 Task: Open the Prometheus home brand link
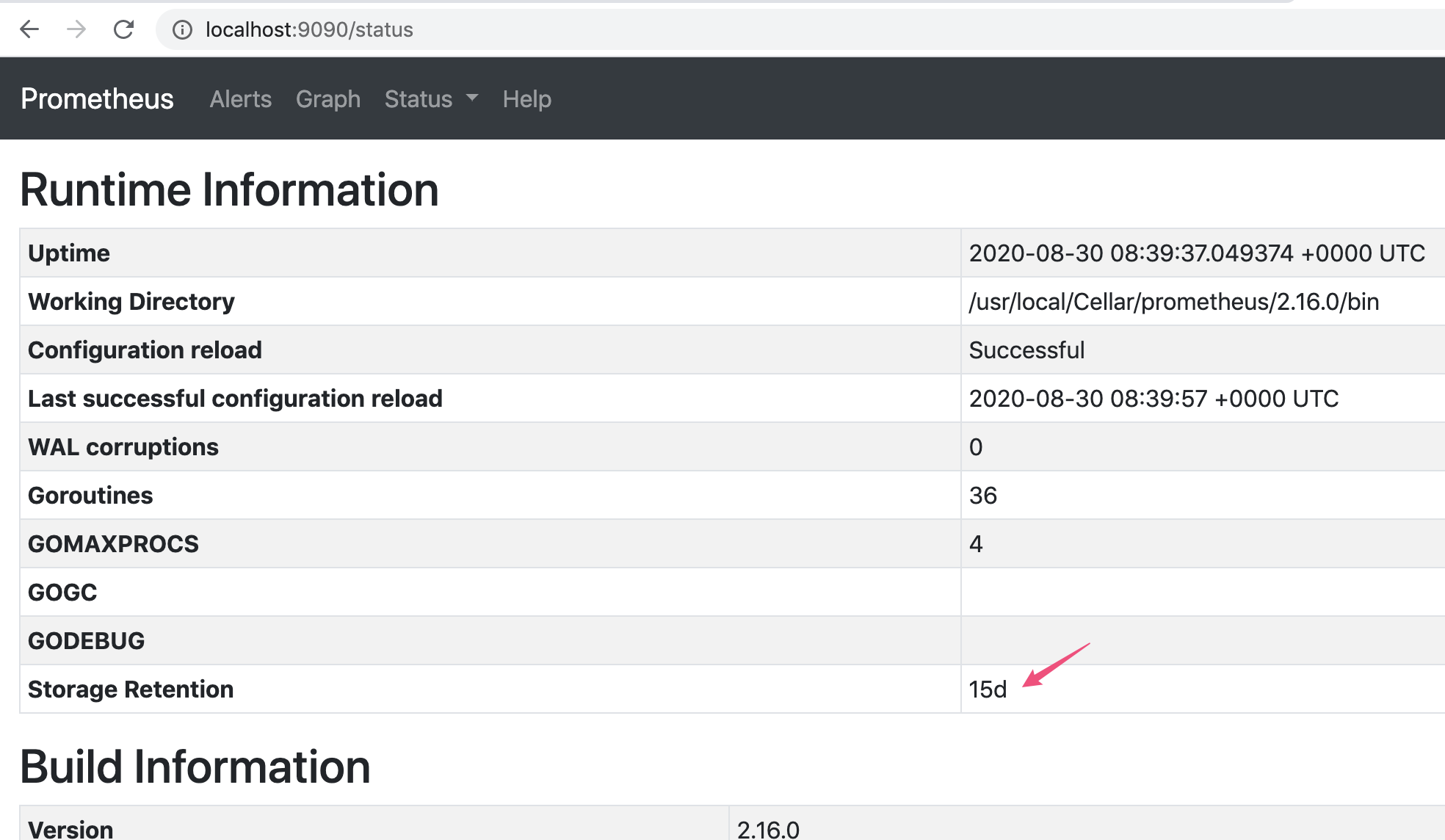pyautogui.click(x=97, y=98)
